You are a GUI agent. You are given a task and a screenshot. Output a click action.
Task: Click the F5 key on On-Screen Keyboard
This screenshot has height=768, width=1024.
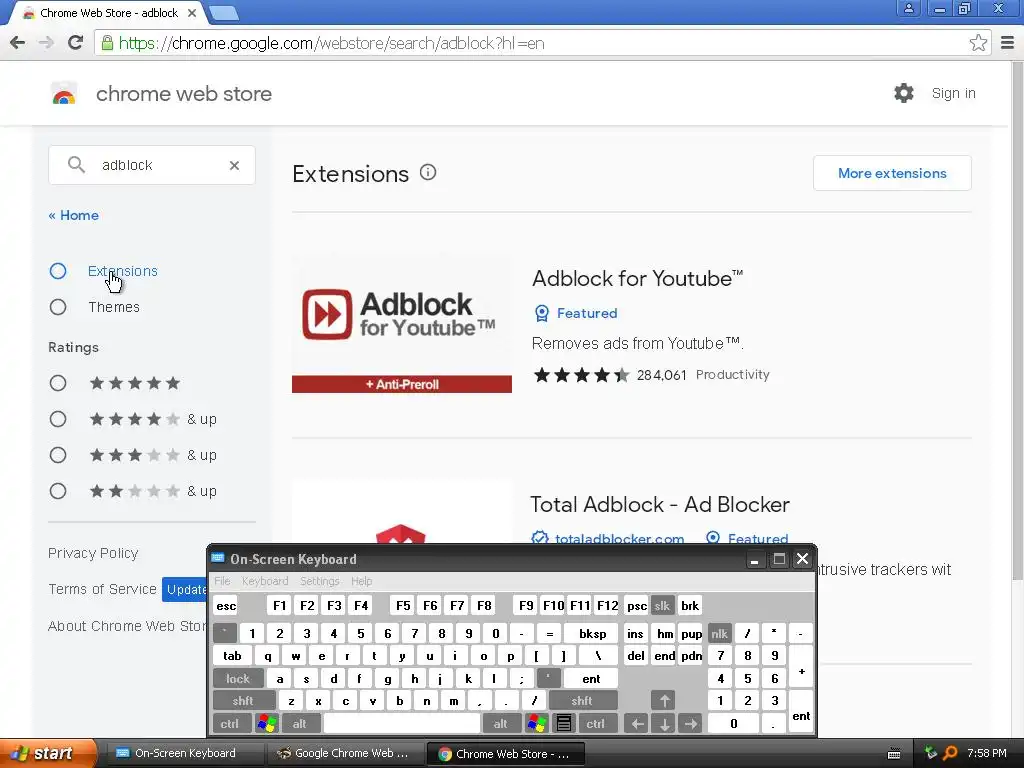click(x=403, y=605)
